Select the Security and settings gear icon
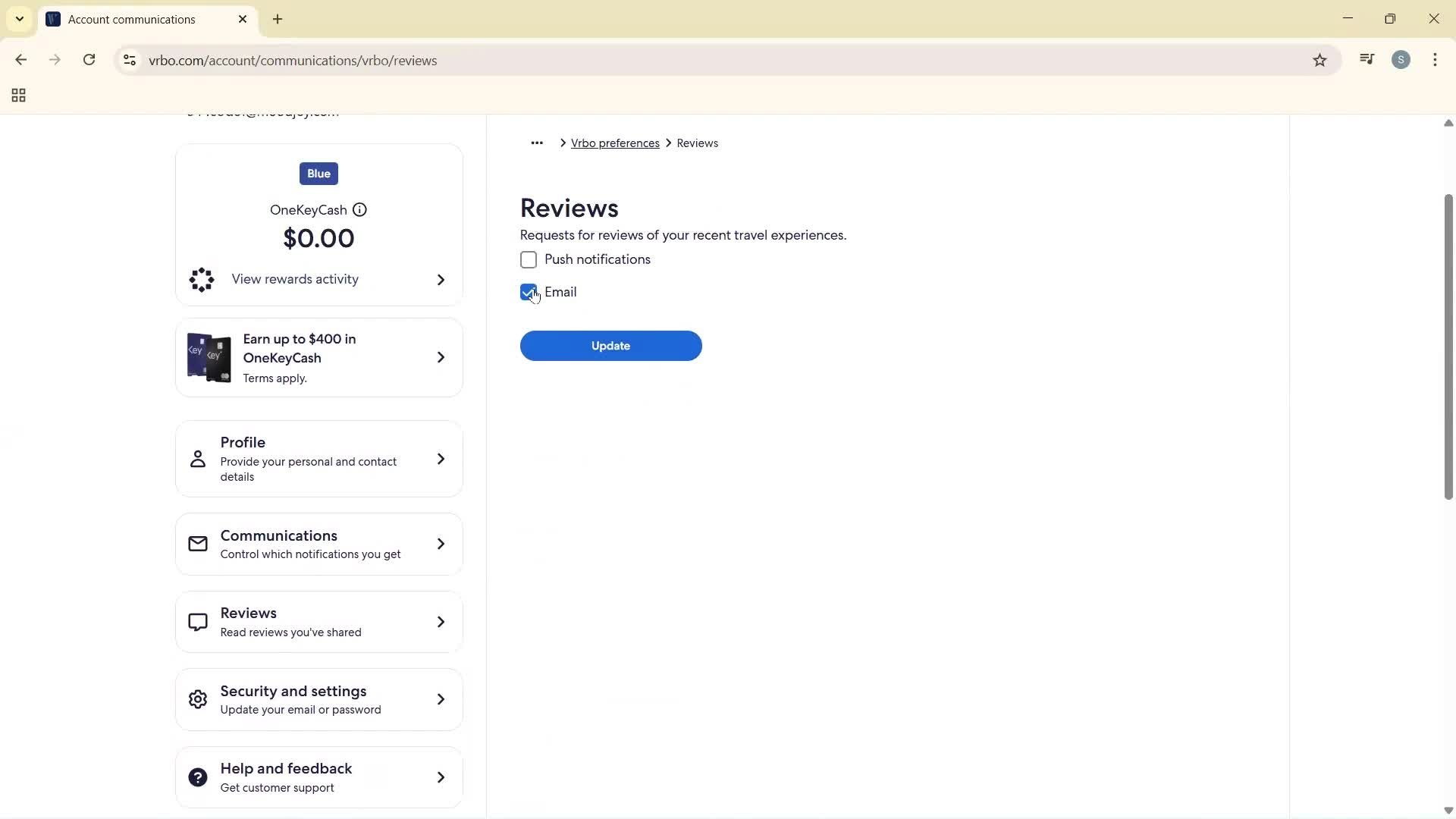Screen dimensions: 1456x819 tap(197, 699)
